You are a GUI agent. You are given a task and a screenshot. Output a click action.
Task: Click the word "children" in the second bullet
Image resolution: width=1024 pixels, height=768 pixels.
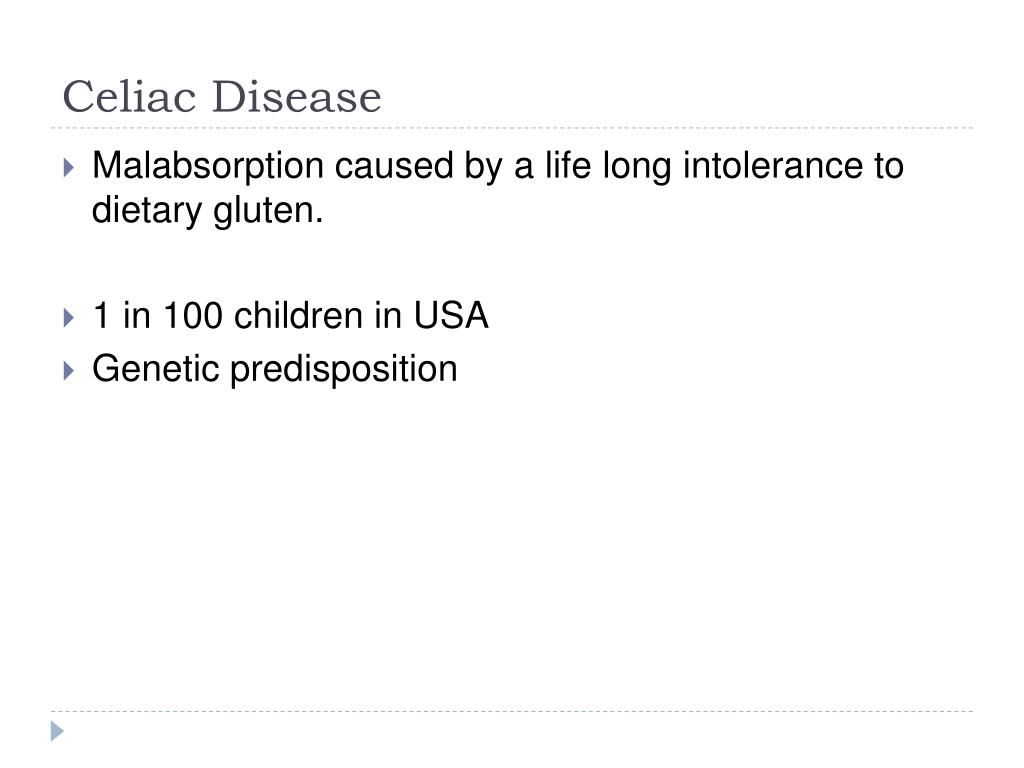click(298, 315)
